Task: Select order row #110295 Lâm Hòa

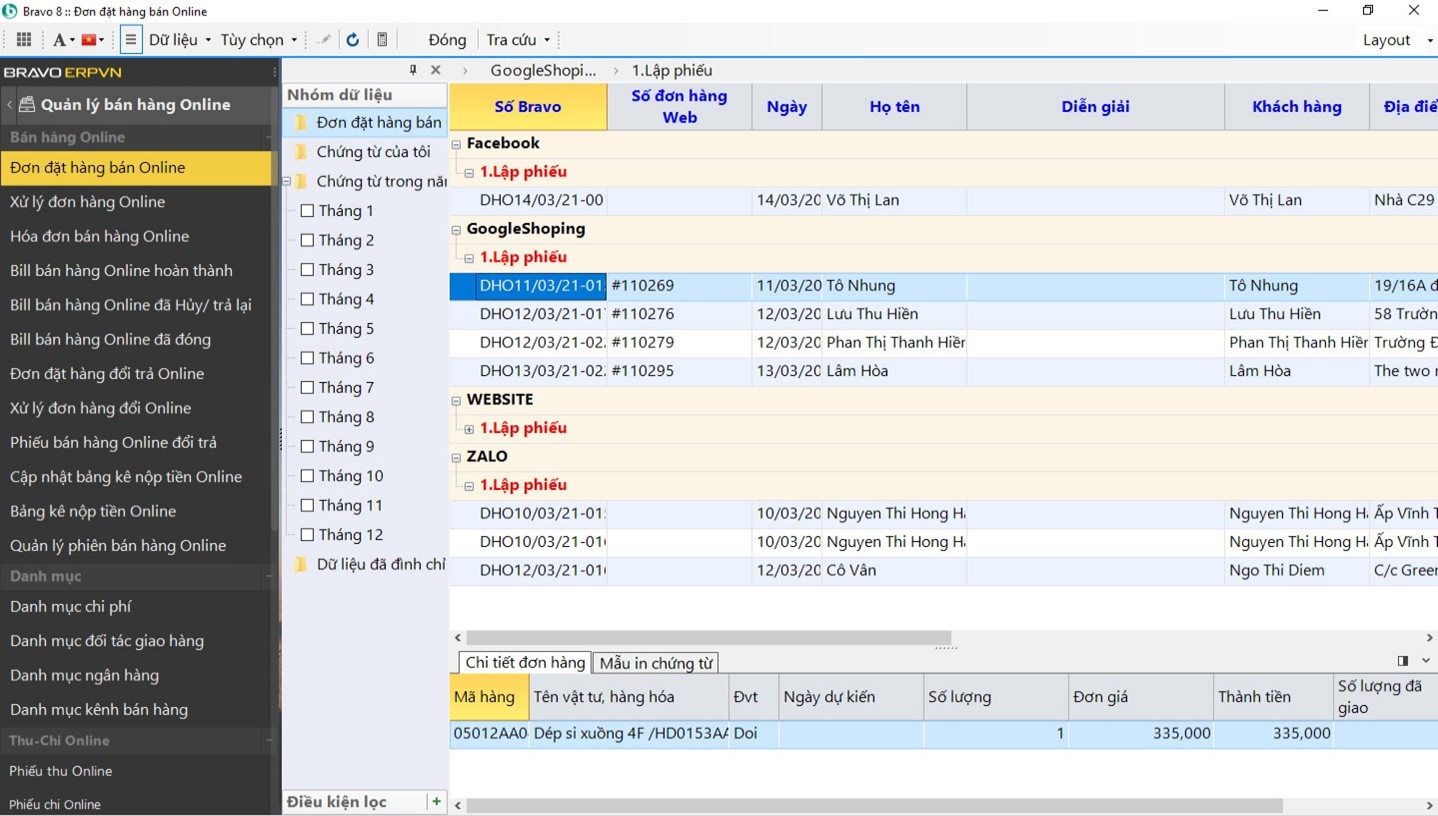Action: [943, 371]
